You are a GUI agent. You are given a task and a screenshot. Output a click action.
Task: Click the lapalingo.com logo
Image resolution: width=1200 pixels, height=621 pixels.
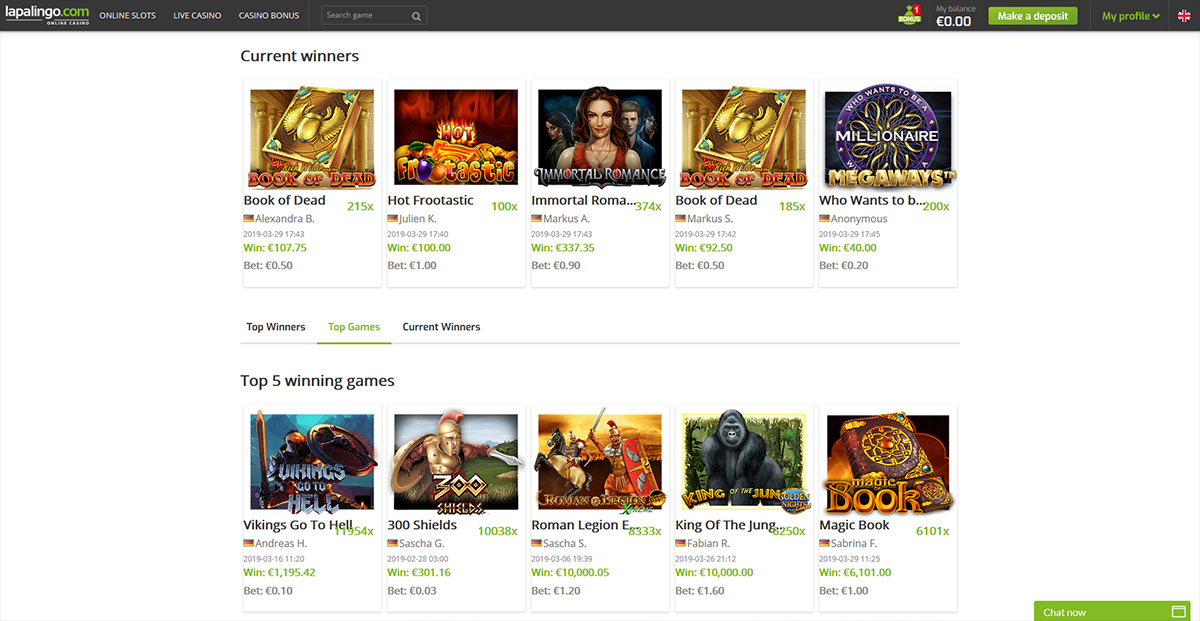(x=45, y=15)
